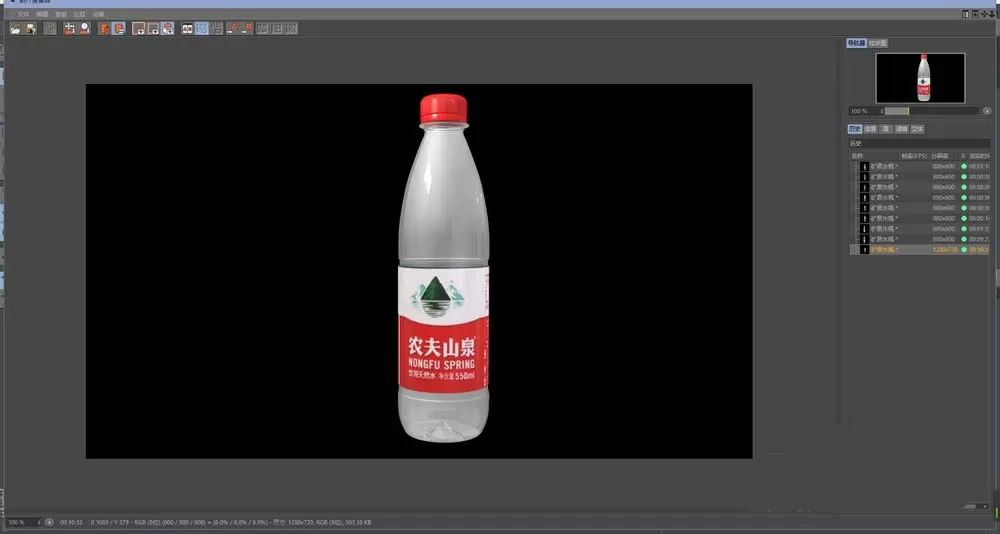Viewport: 1000px width, 534px height.
Task: Click the small scroll control at bottom right
Action: [x=976, y=507]
